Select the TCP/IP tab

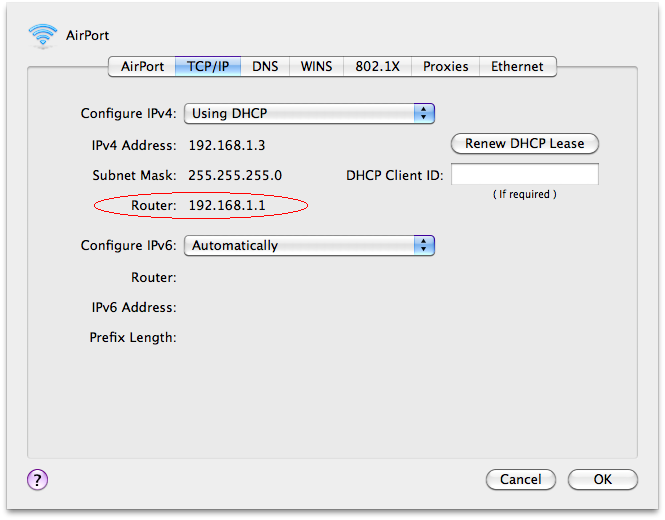(208, 67)
